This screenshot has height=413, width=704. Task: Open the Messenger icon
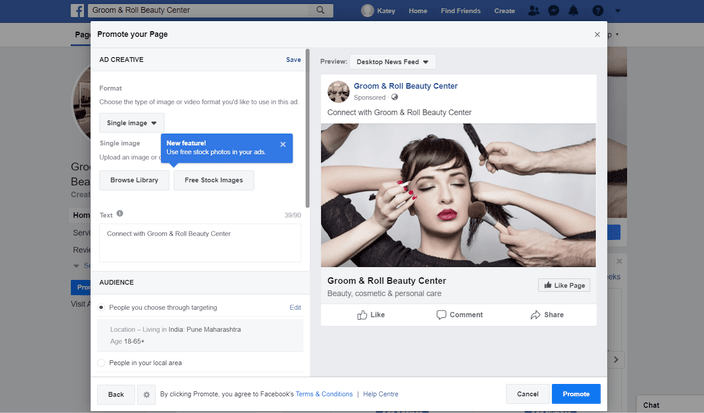tap(554, 10)
